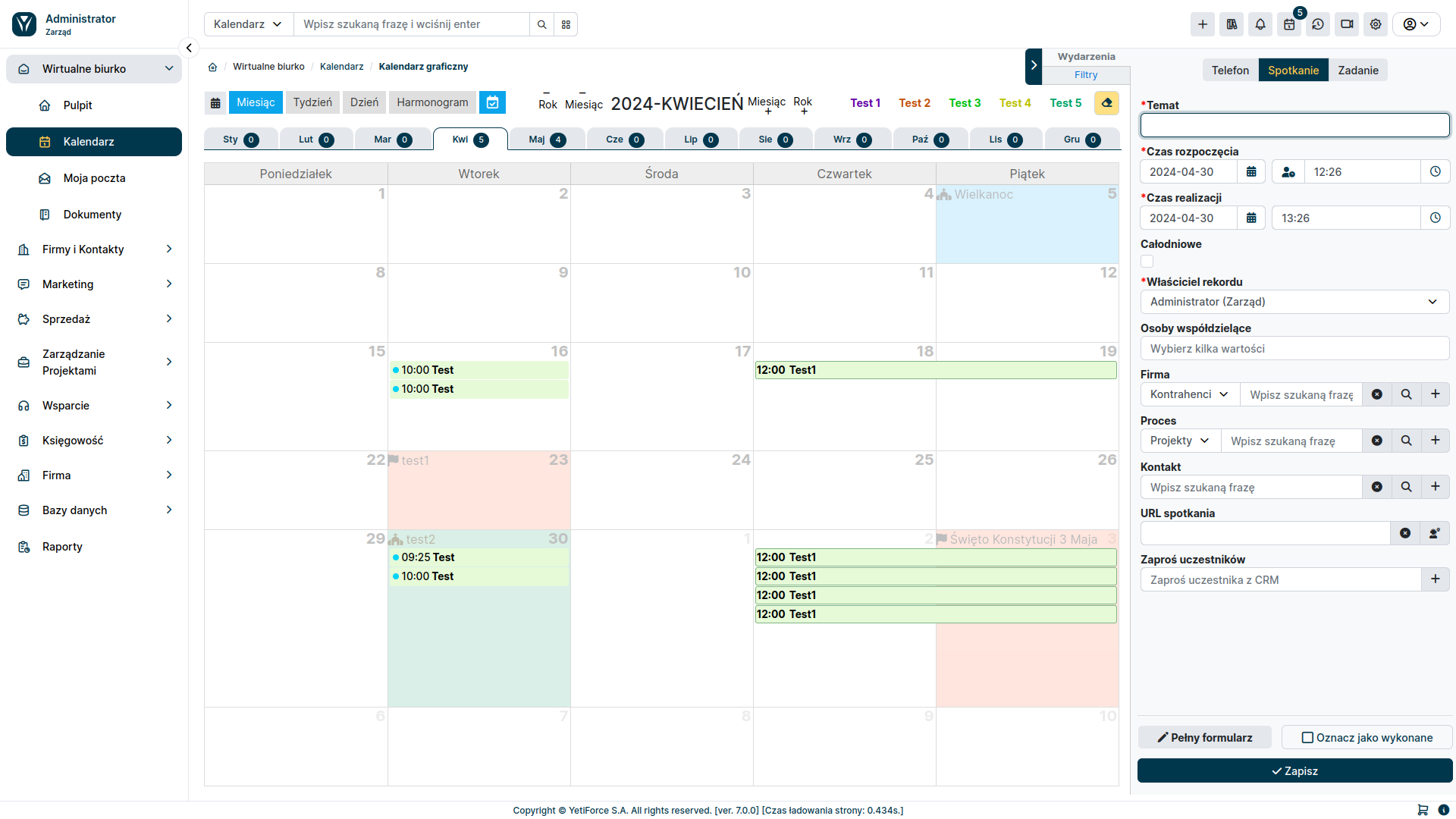Open date picker for Czas realizacji
This screenshot has width=1456, height=819.
click(1251, 218)
